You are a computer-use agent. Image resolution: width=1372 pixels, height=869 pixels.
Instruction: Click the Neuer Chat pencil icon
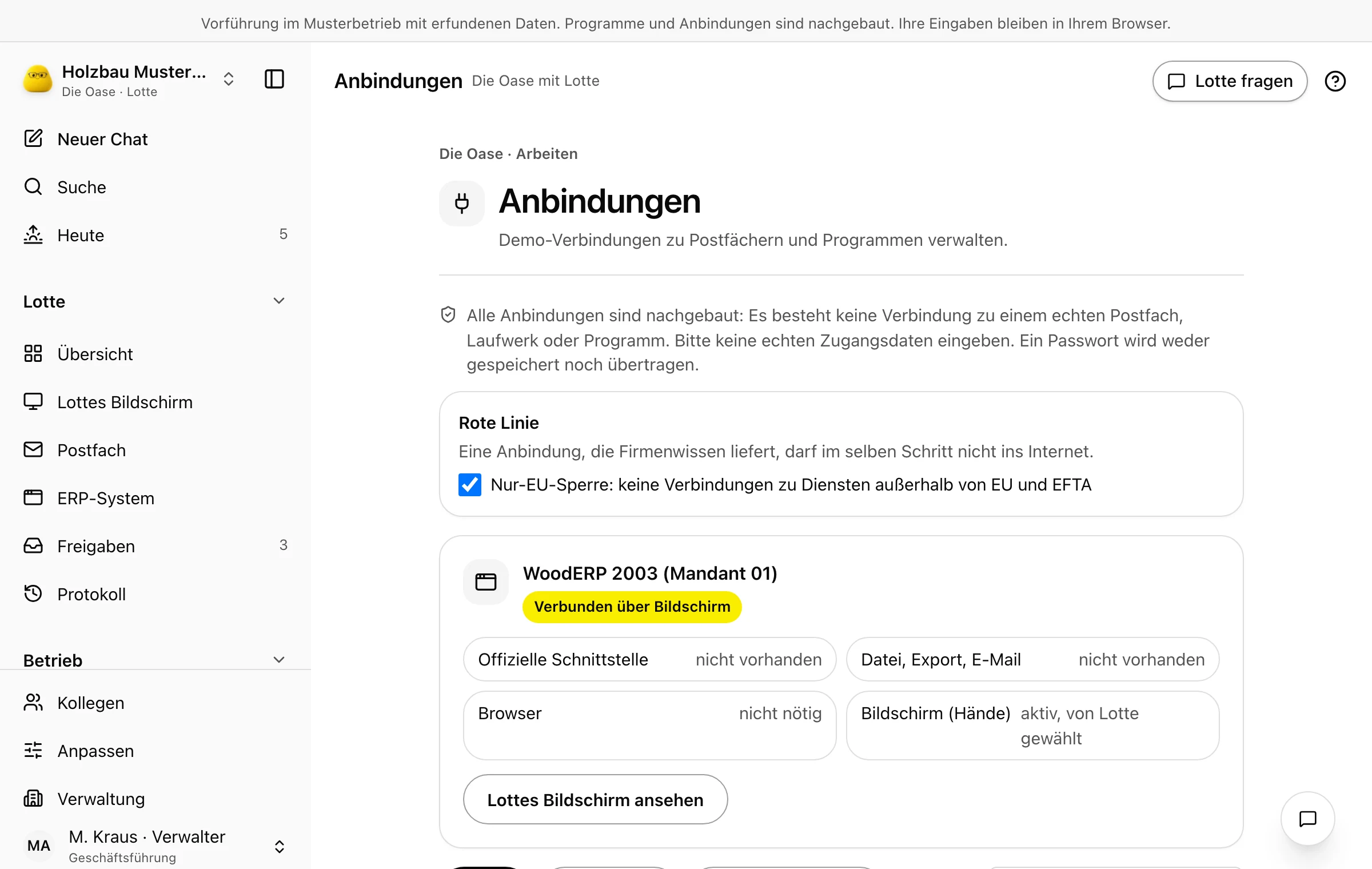tap(33, 138)
